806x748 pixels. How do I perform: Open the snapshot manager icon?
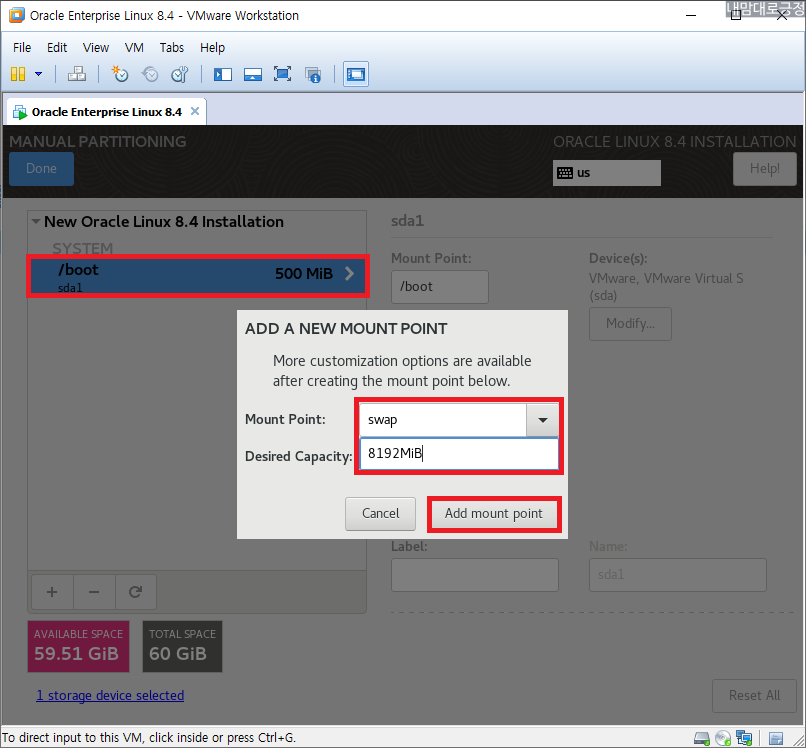(x=180, y=74)
